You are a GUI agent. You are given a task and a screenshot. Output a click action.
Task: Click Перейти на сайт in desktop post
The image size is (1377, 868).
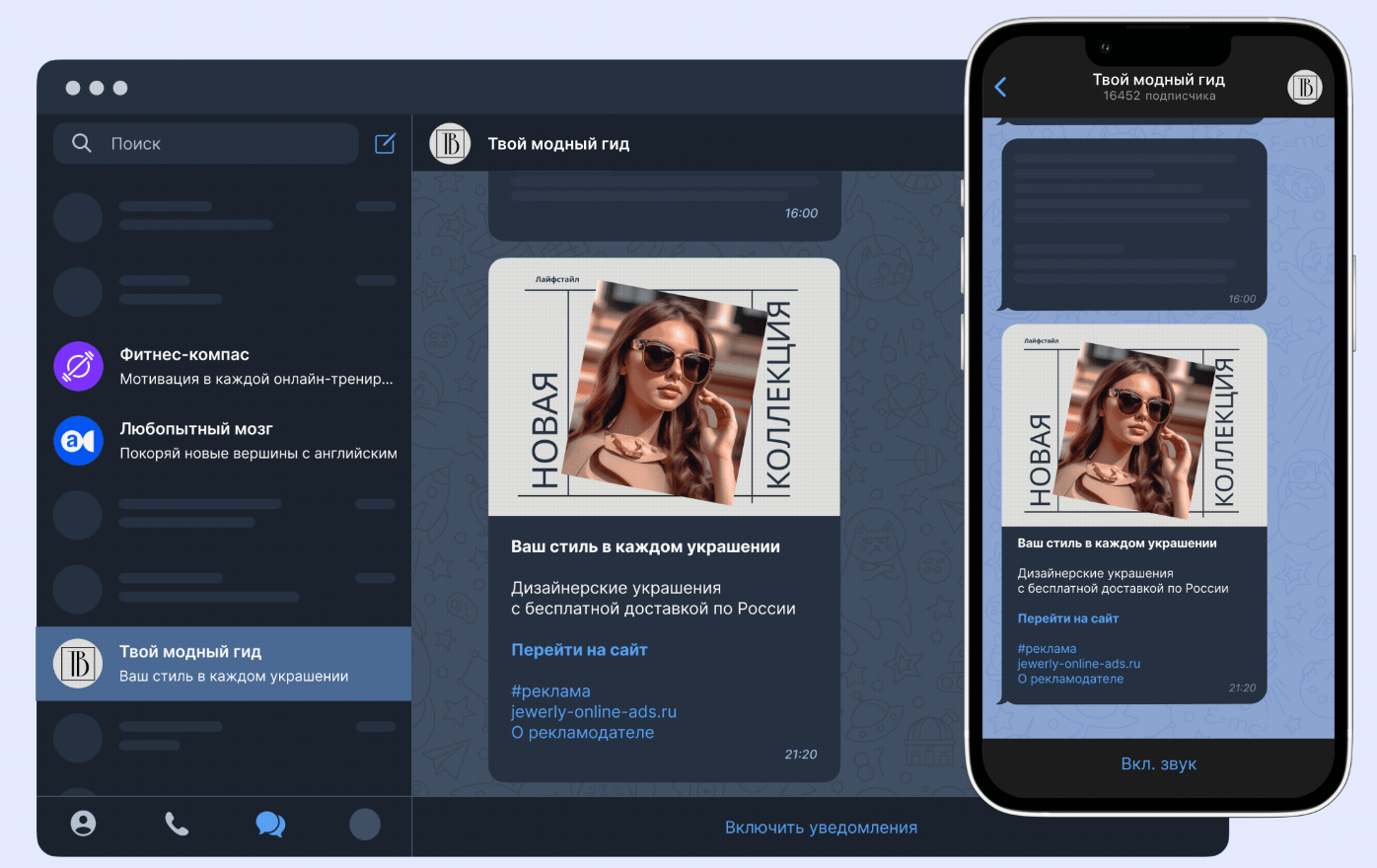pos(579,650)
